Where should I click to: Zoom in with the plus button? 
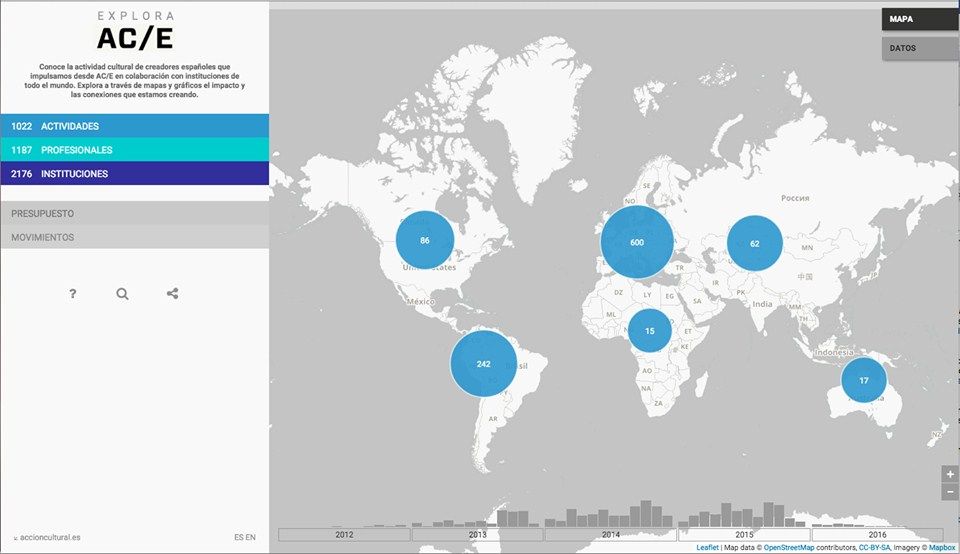tap(950, 474)
